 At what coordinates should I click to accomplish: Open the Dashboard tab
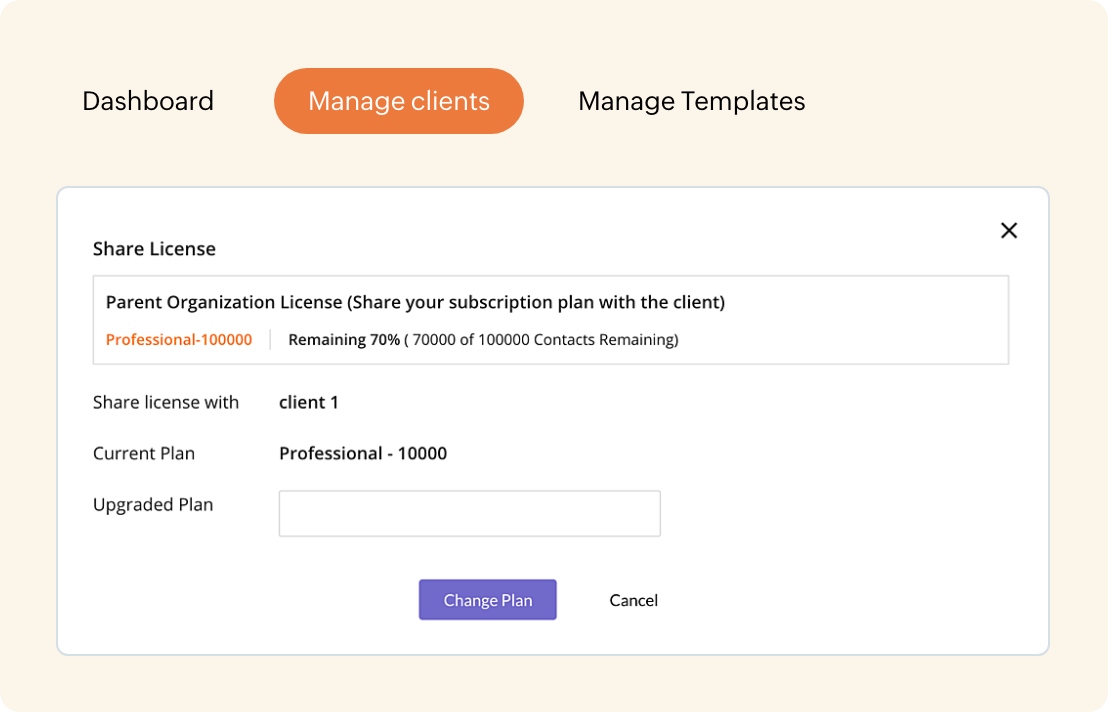point(148,101)
